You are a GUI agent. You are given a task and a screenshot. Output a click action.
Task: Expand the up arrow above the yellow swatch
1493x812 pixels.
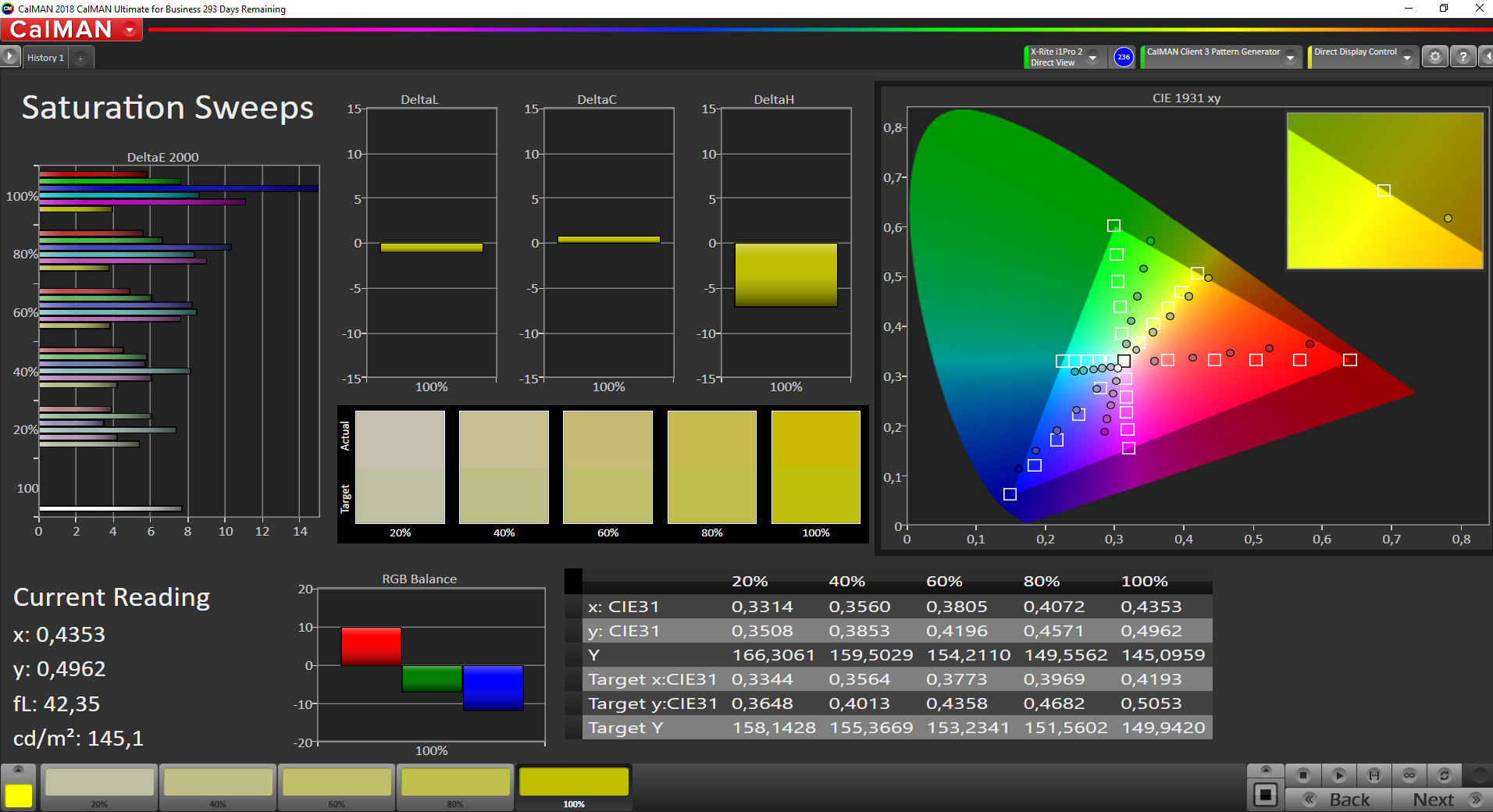(x=19, y=771)
